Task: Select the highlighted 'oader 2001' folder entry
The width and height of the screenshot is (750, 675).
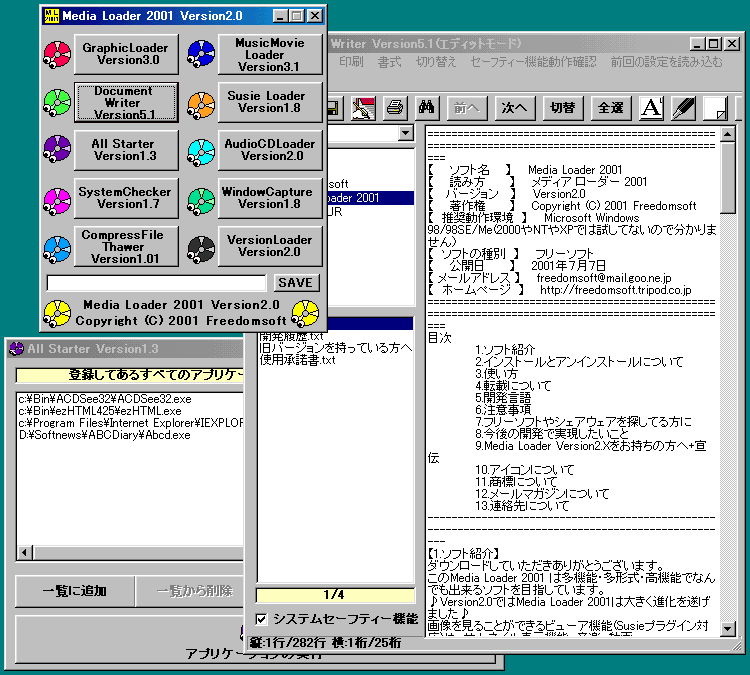Action: [371, 198]
